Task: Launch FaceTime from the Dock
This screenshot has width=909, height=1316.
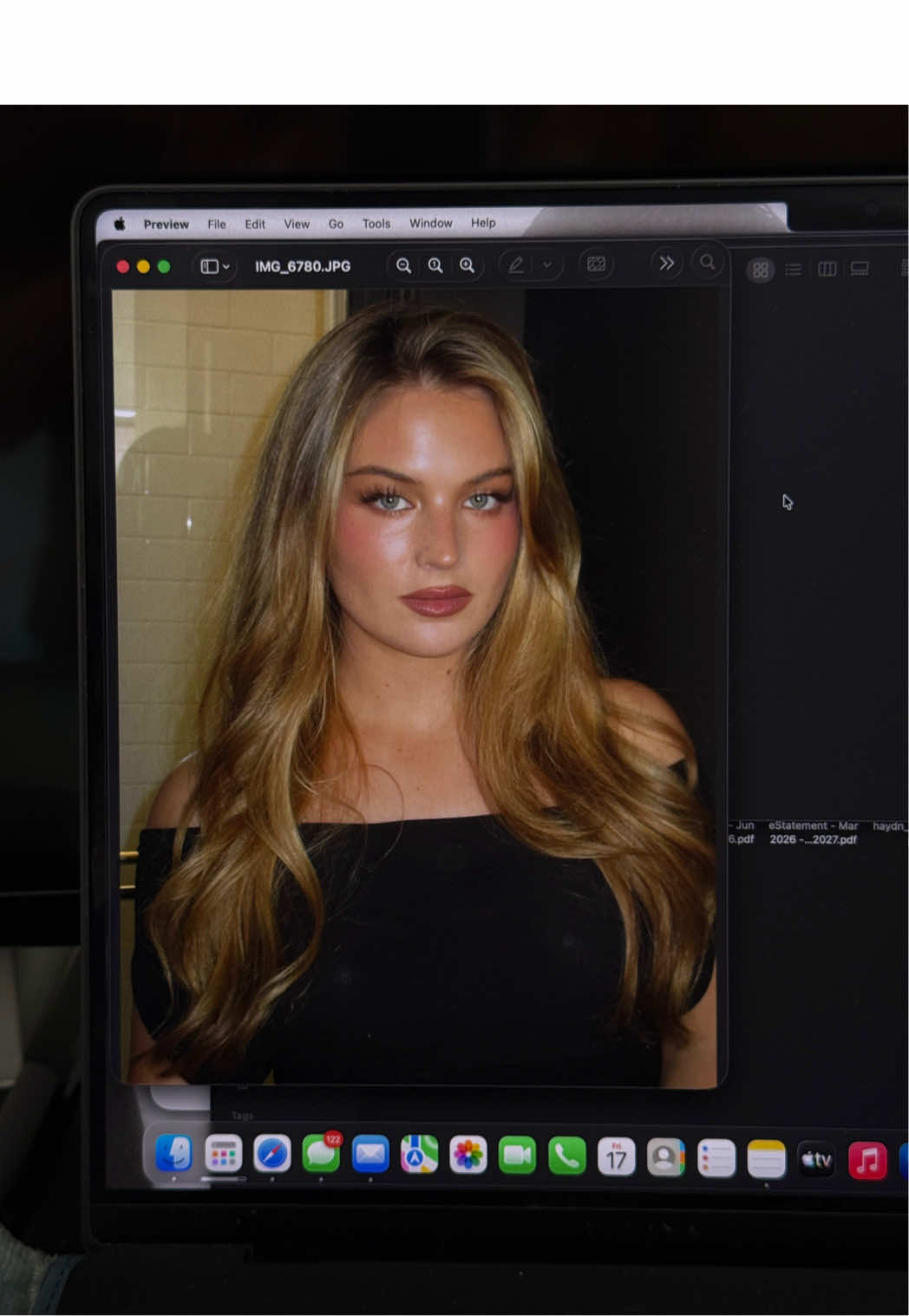Action: tap(518, 1156)
